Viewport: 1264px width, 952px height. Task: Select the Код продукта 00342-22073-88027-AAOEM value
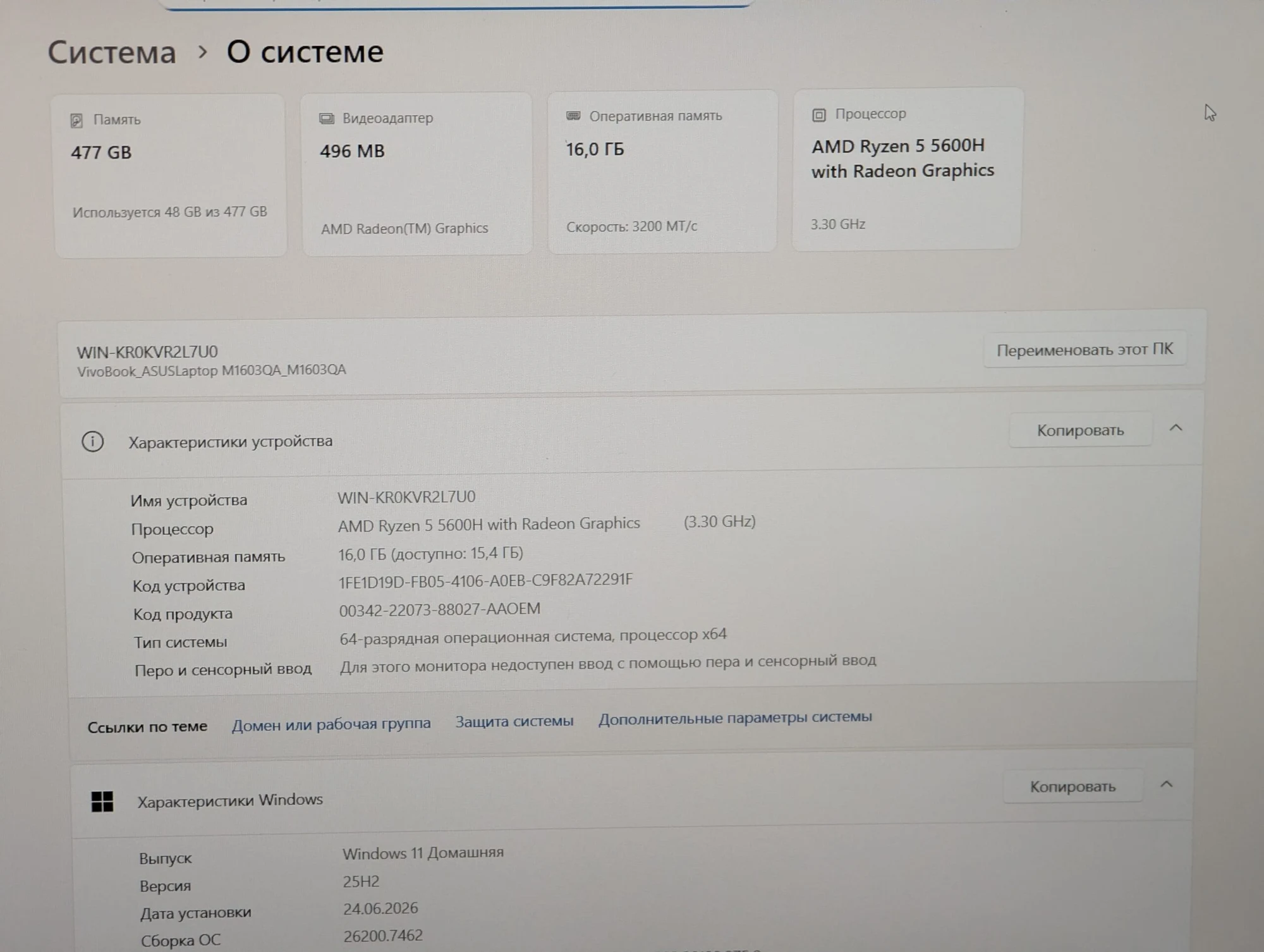click(x=440, y=609)
